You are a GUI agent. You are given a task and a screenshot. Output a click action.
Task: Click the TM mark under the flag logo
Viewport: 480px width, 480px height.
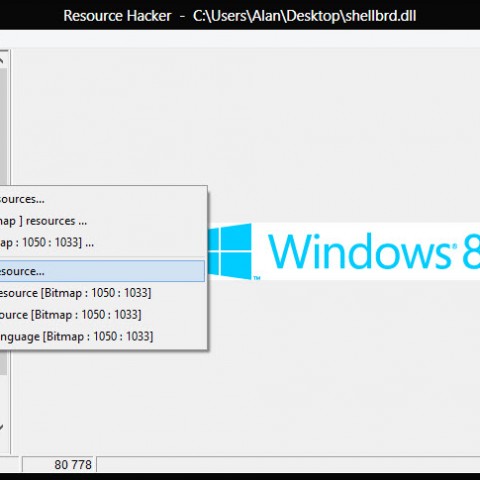[x=257, y=277]
